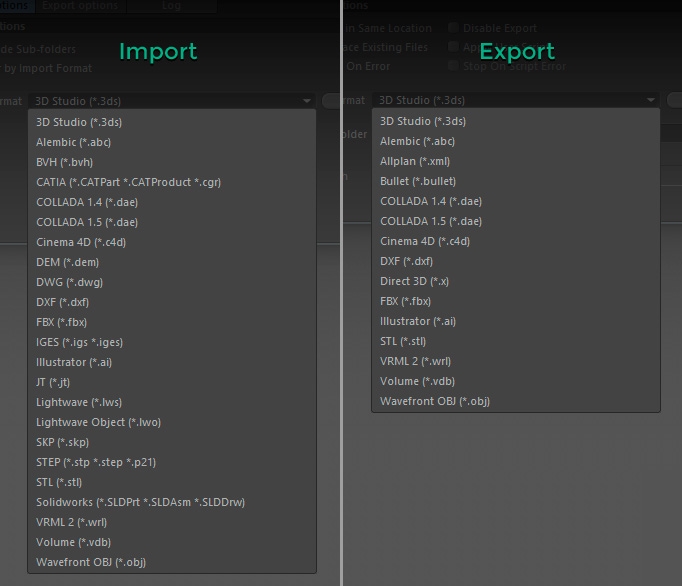Select Volume (*.vdb) in Import list
The width and height of the screenshot is (682, 586).
coord(172,542)
